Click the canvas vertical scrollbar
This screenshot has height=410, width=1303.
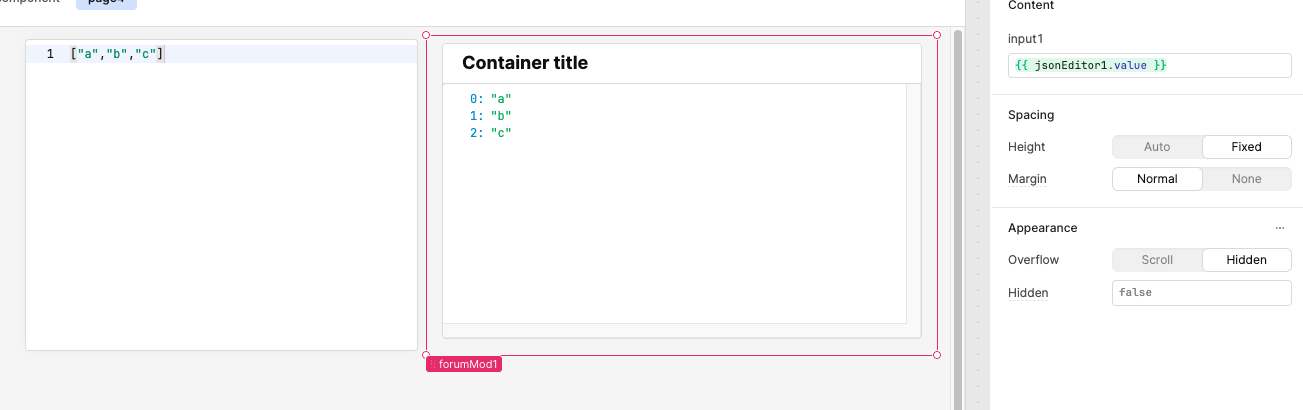[x=958, y=200]
